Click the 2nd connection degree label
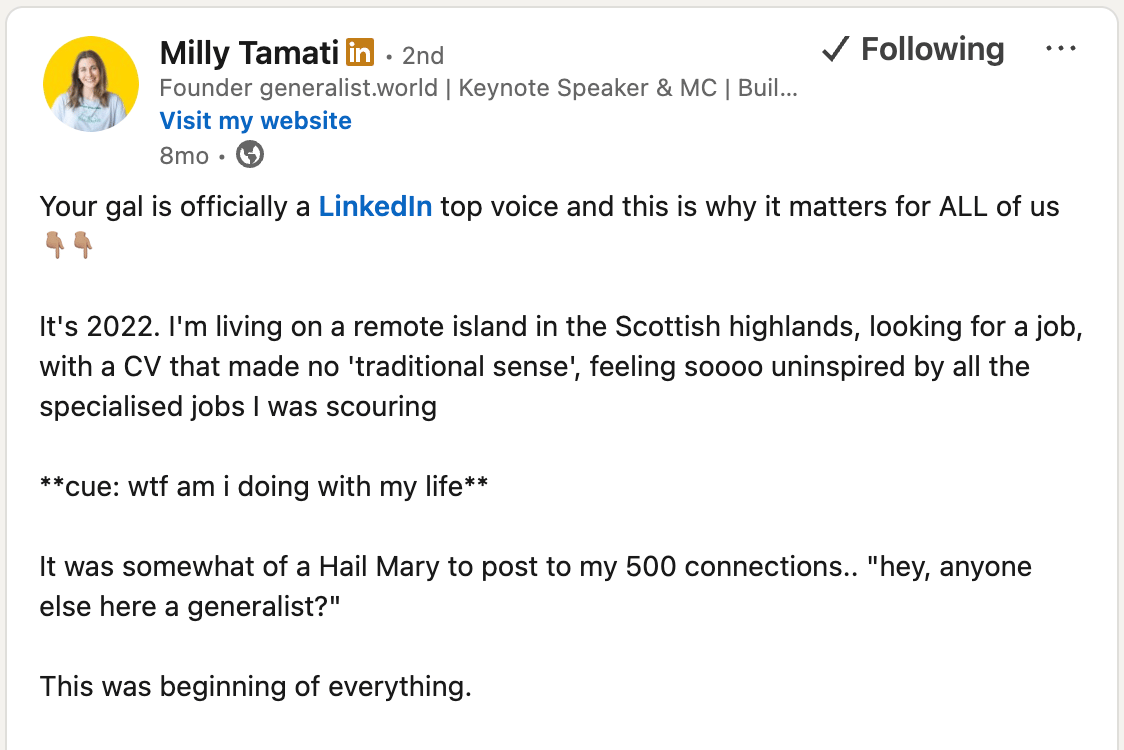The image size is (1124, 750). [x=422, y=55]
